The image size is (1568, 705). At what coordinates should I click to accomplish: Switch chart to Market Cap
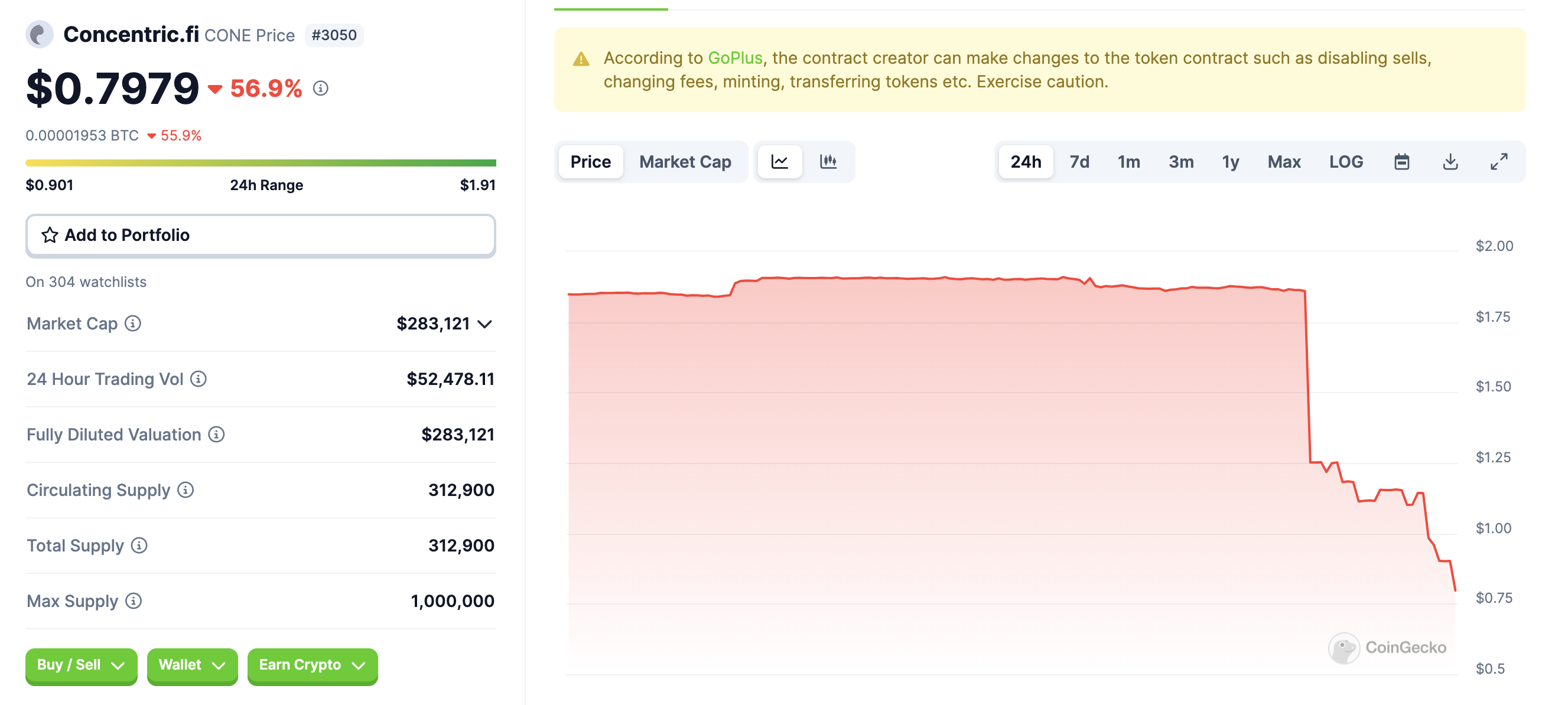pos(685,162)
